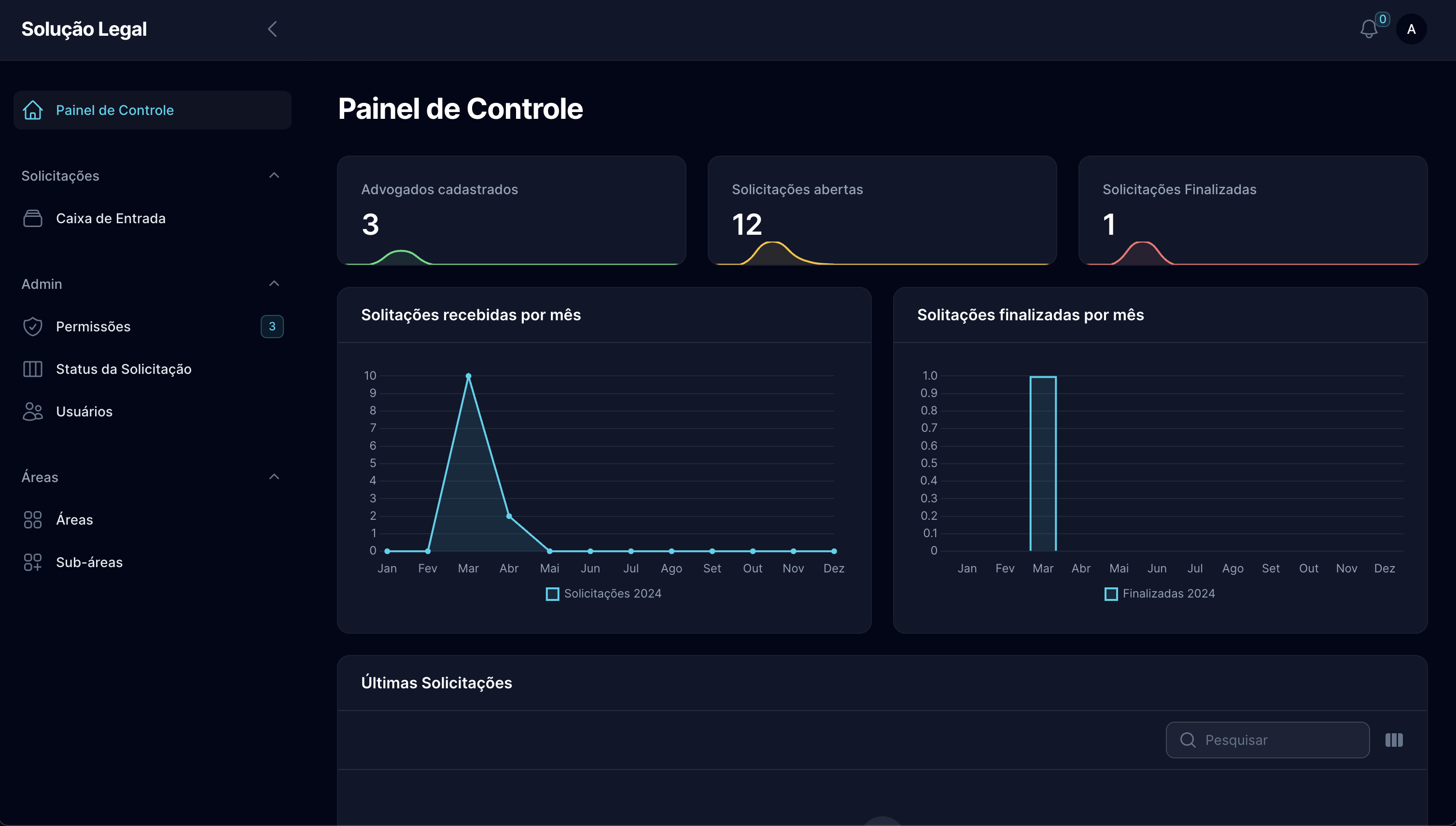Toggle table column view icon

(1394, 740)
